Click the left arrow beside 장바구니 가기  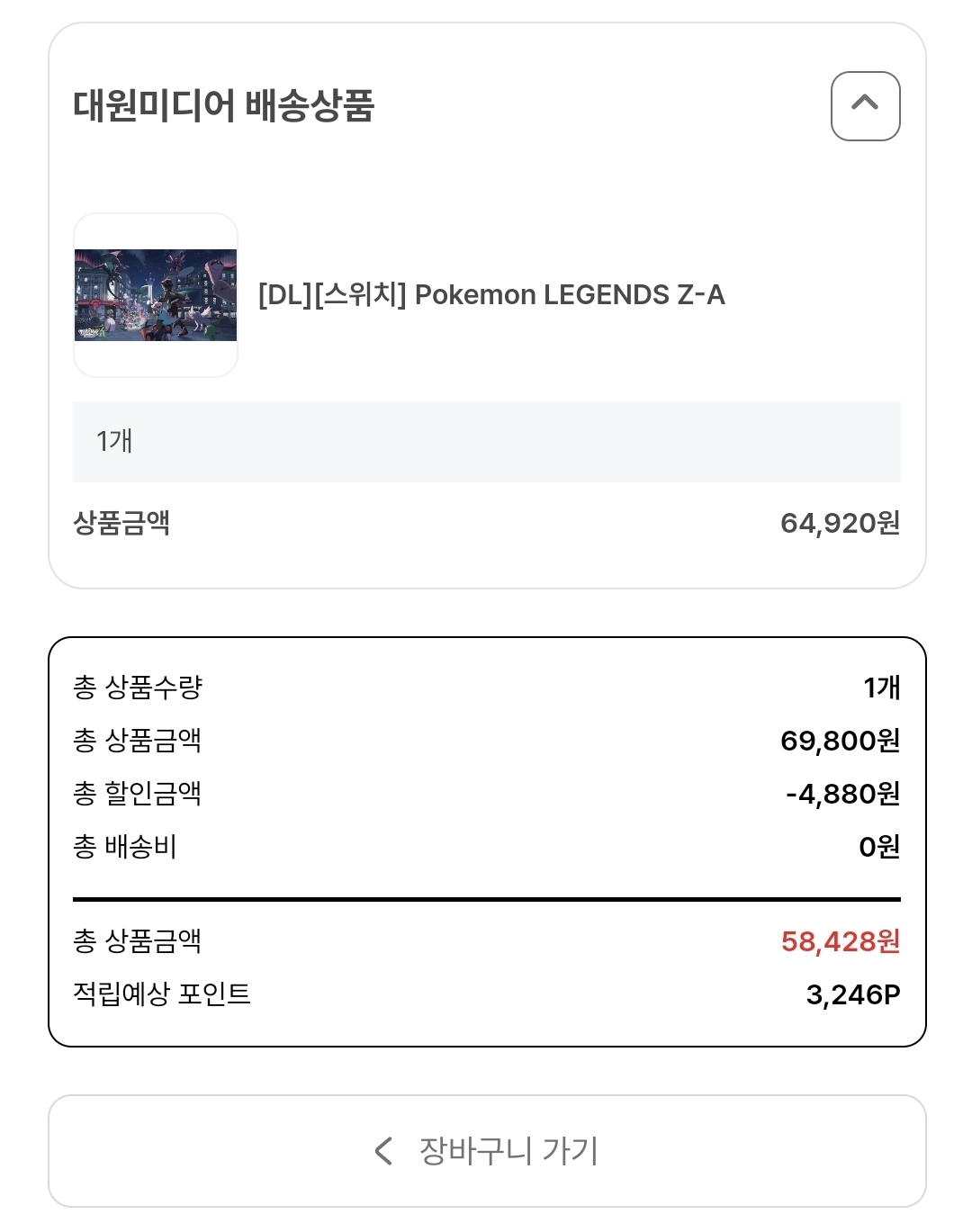coord(383,1151)
